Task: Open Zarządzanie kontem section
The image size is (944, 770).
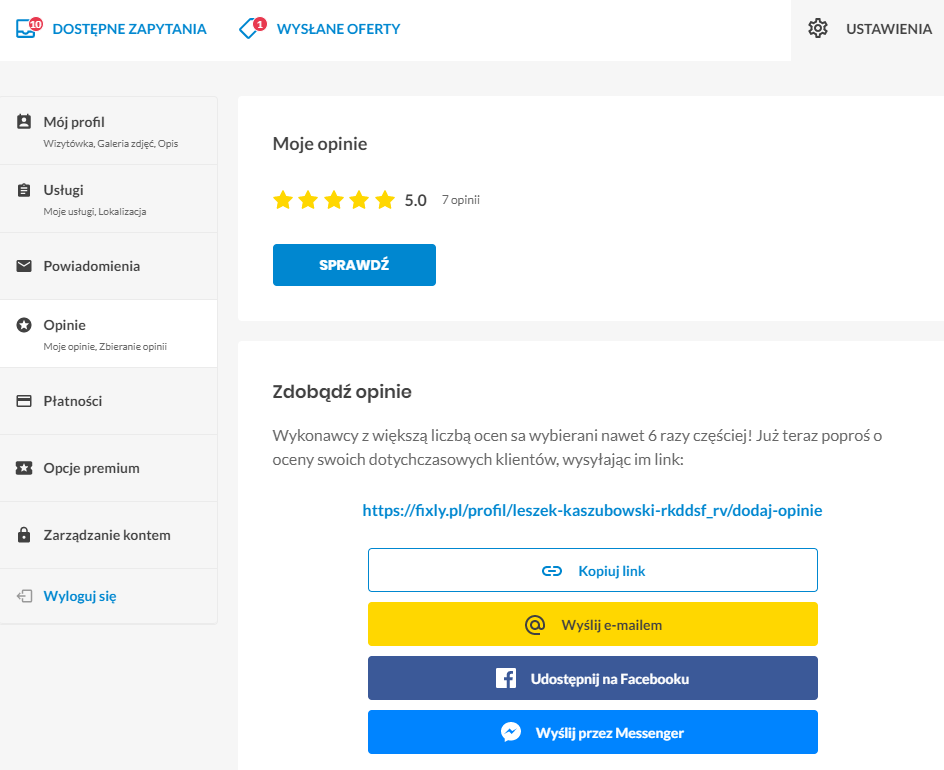Action: click(x=108, y=535)
